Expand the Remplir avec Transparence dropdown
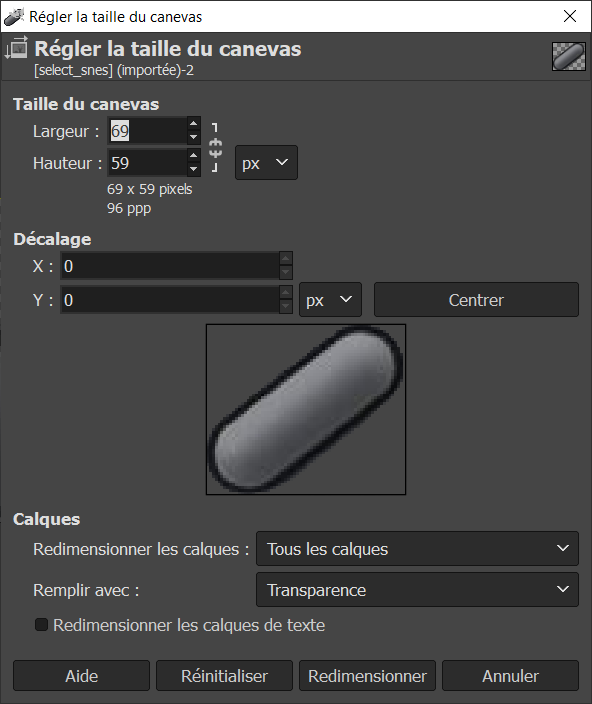Viewport: 592px width, 704px height. coord(417,590)
